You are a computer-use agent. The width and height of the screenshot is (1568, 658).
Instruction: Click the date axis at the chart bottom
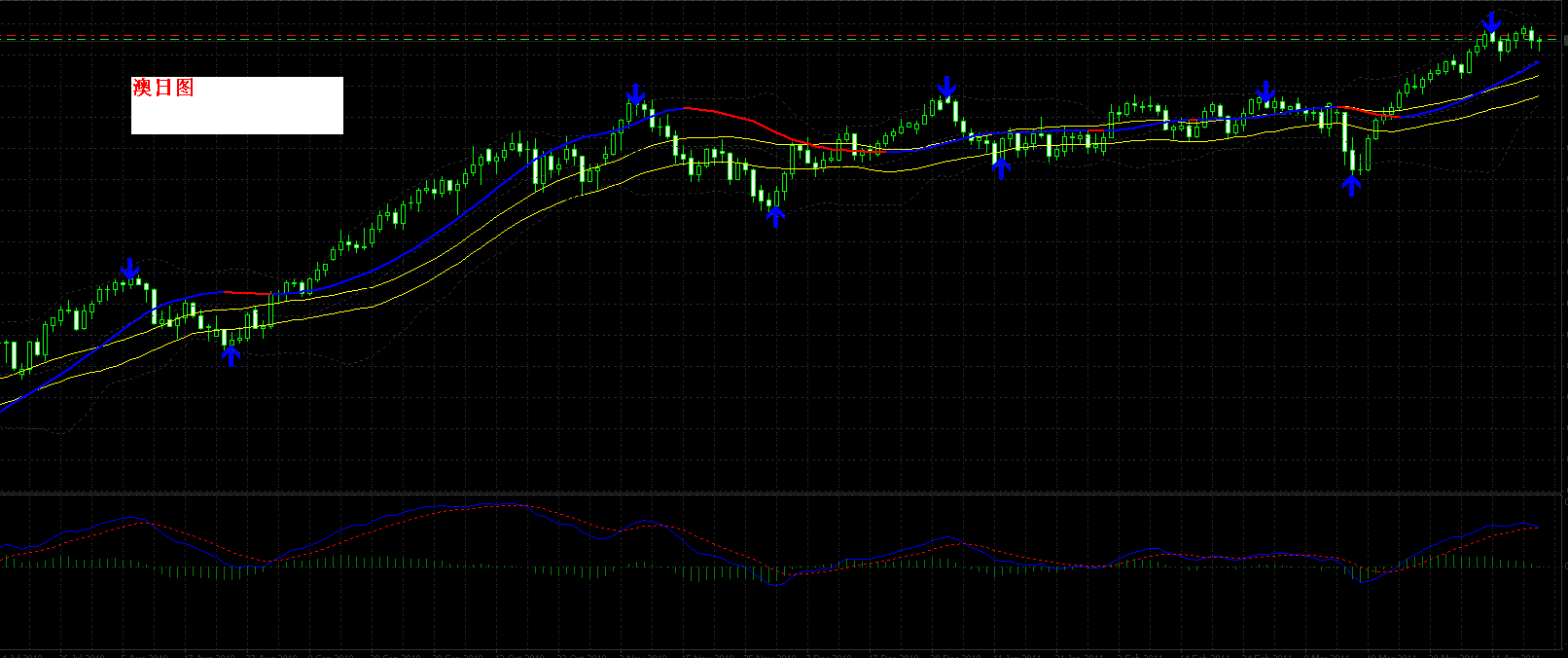(778, 653)
